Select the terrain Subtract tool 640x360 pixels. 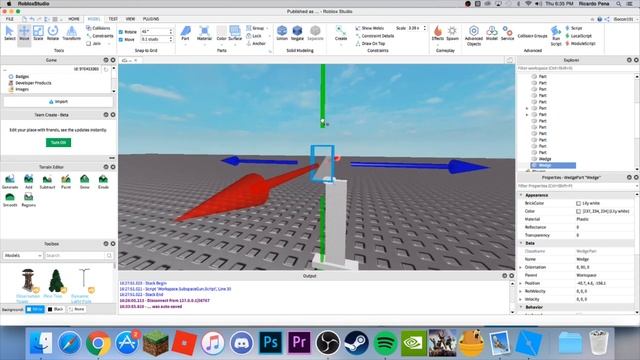coord(47,182)
